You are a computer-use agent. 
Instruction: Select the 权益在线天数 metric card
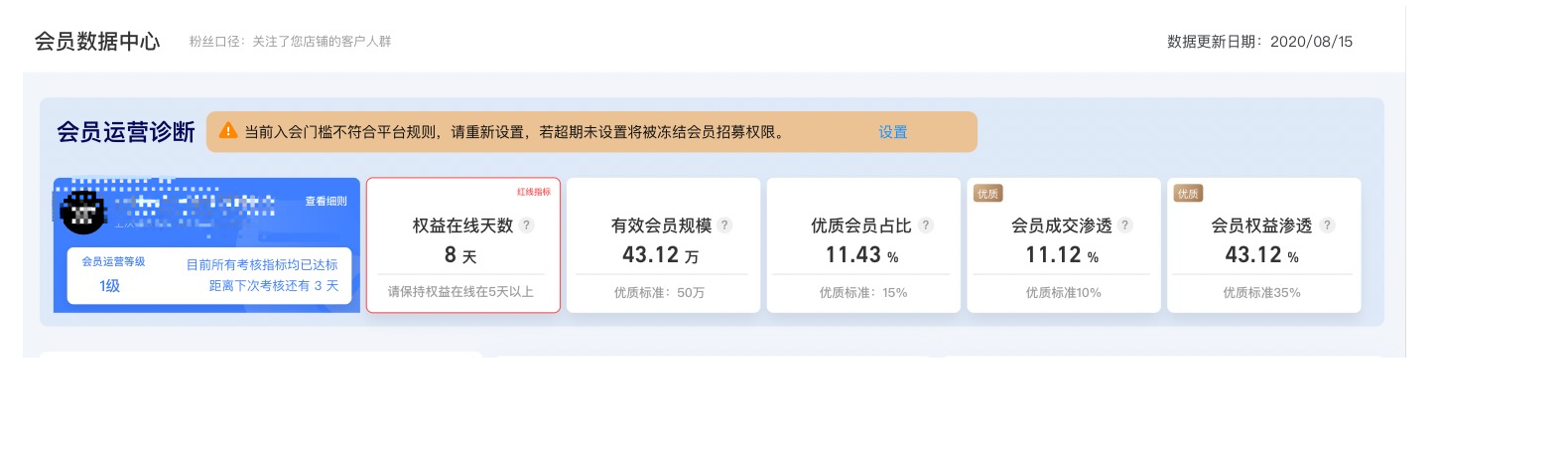click(463, 245)
